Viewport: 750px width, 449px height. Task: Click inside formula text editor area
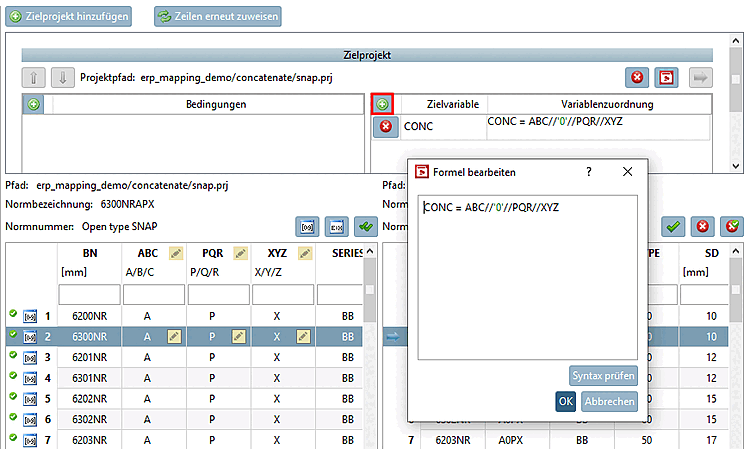coord(528,277)
